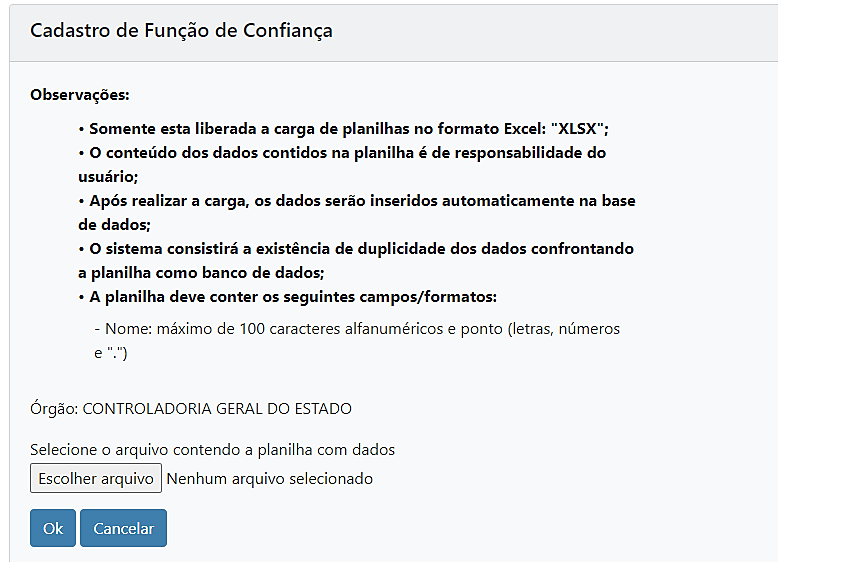This screenshot has width=862, height=568.
Task: Click the 'CONTROLADORIA GERAL DO ESTADO' text
Action: [217, 408]
